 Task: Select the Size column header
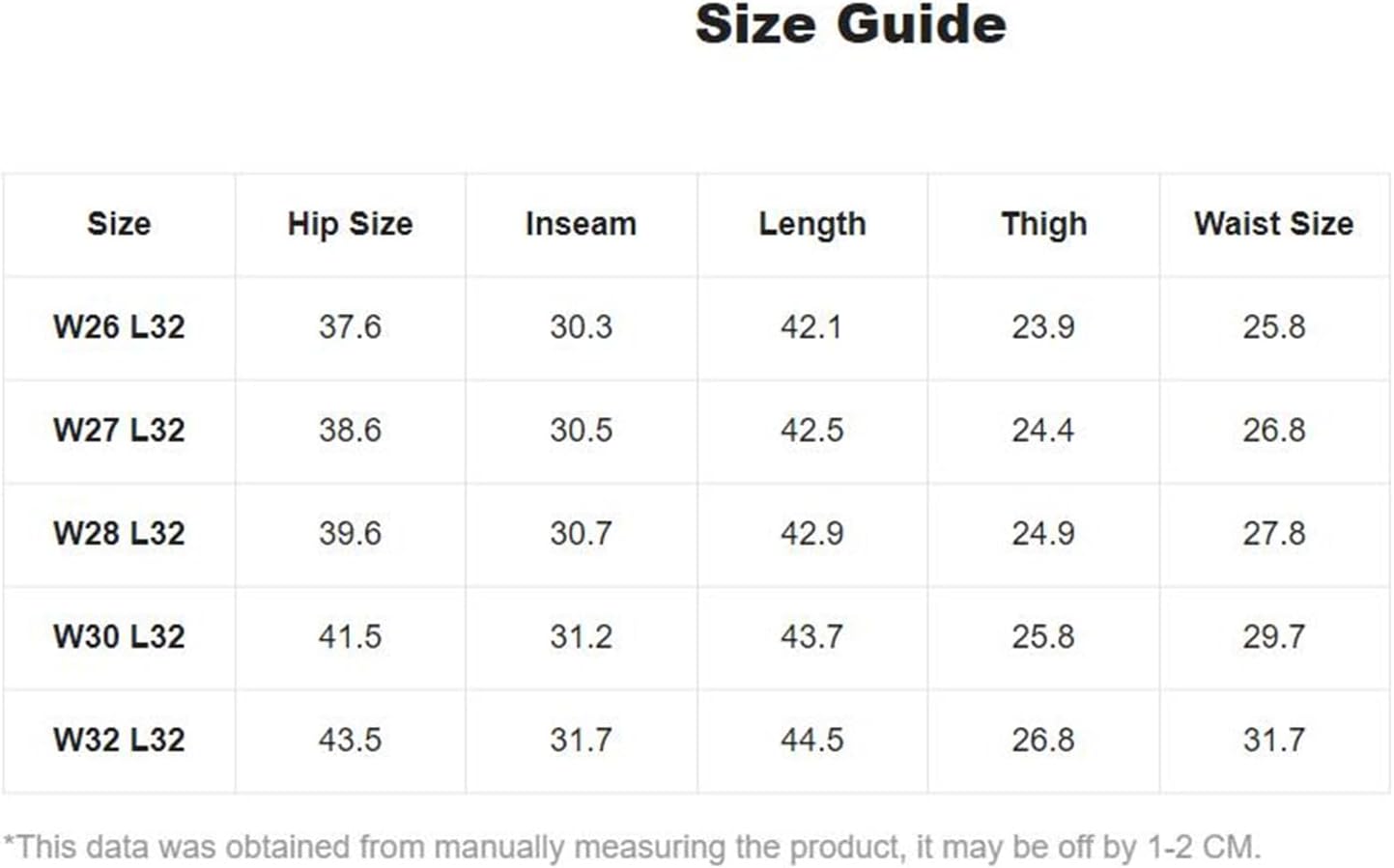[x=119, y=224]
